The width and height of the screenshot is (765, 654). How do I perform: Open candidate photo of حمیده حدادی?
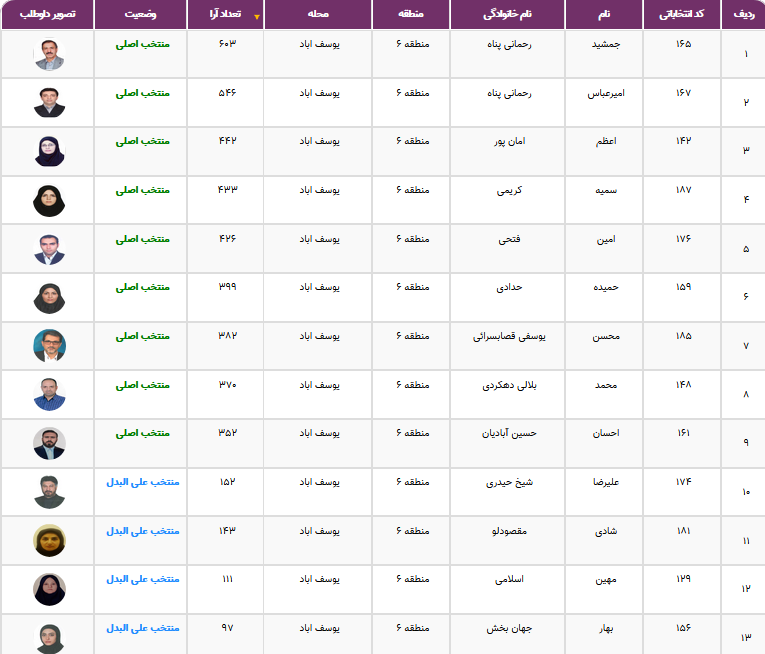pos(49,298)
